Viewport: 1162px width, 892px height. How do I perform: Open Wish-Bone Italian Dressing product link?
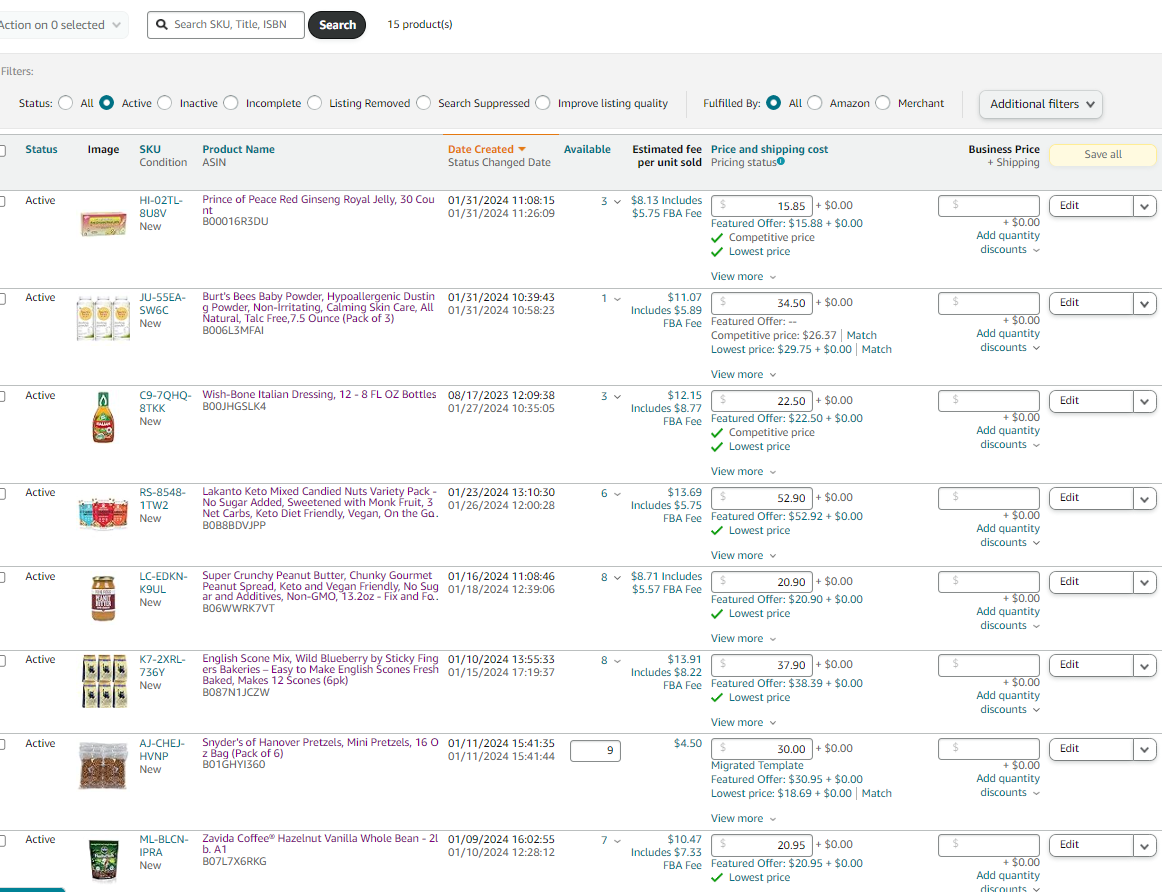pyautogui.click(x=319, y=394)
